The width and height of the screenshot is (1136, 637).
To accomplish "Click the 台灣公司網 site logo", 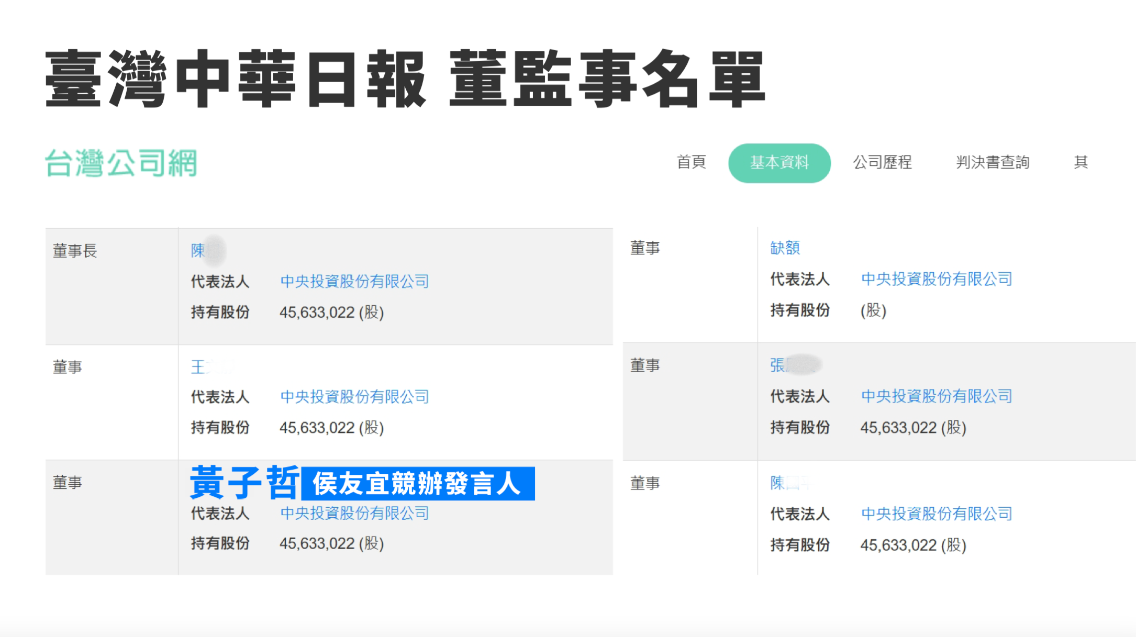I will tap(121, 163).
